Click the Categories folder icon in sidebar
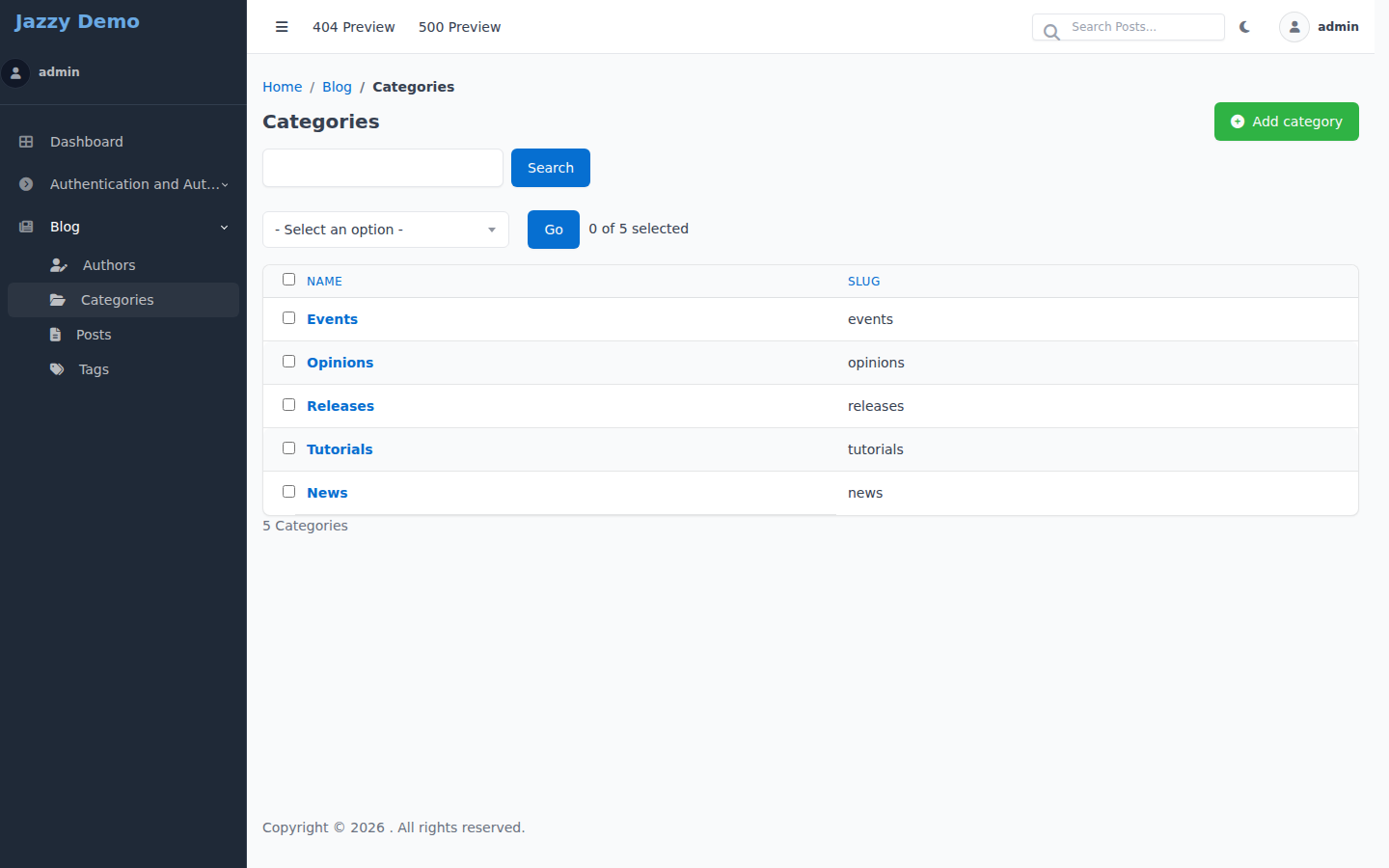Image resolution: width=1389 pixels, height=868 pixels. (58, 300)
